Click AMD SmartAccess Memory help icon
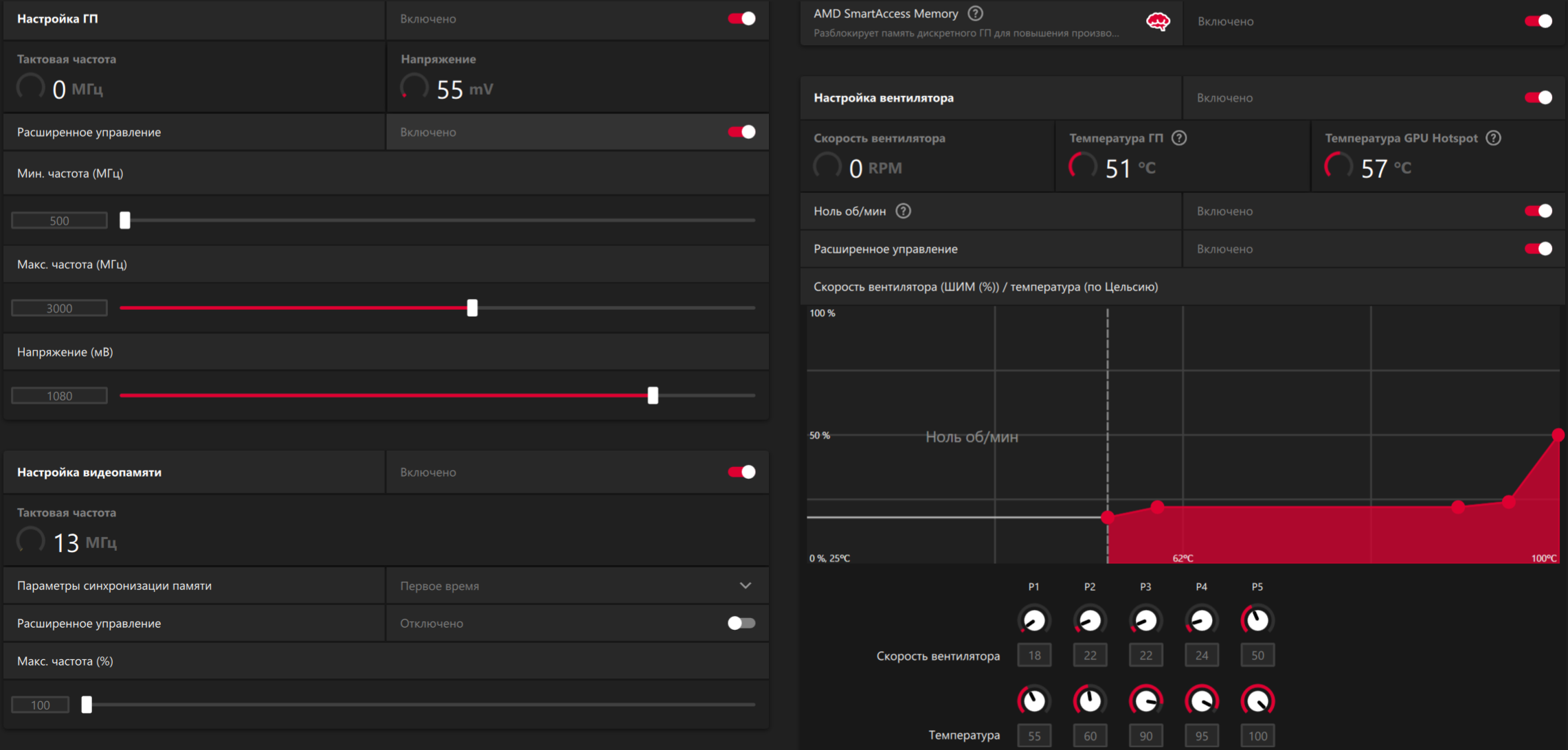Screen dimensions: 1568x750 pyautogui.click(x=975, y=13)
